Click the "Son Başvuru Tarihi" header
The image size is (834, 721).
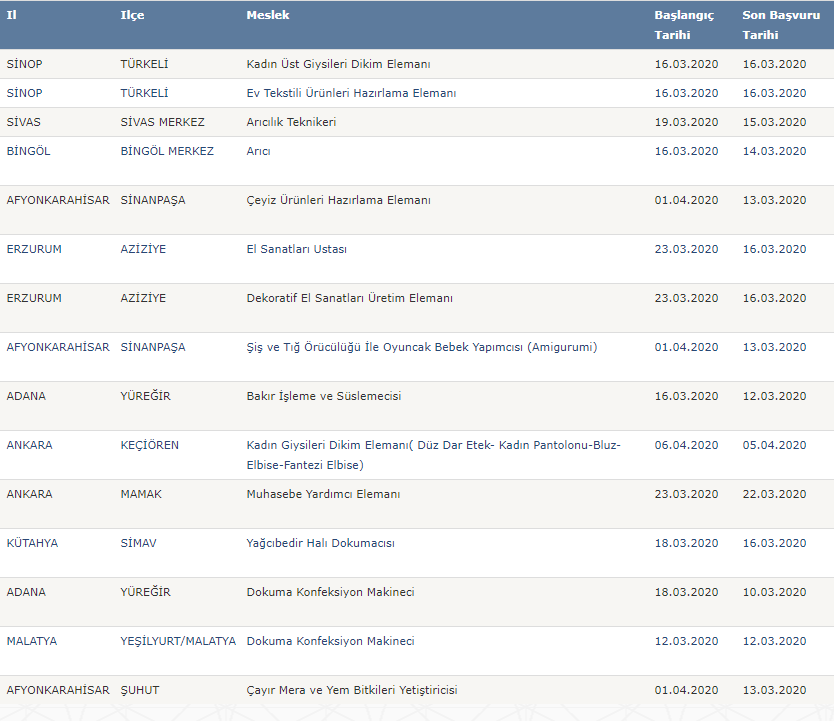click(x=774, y=25)
